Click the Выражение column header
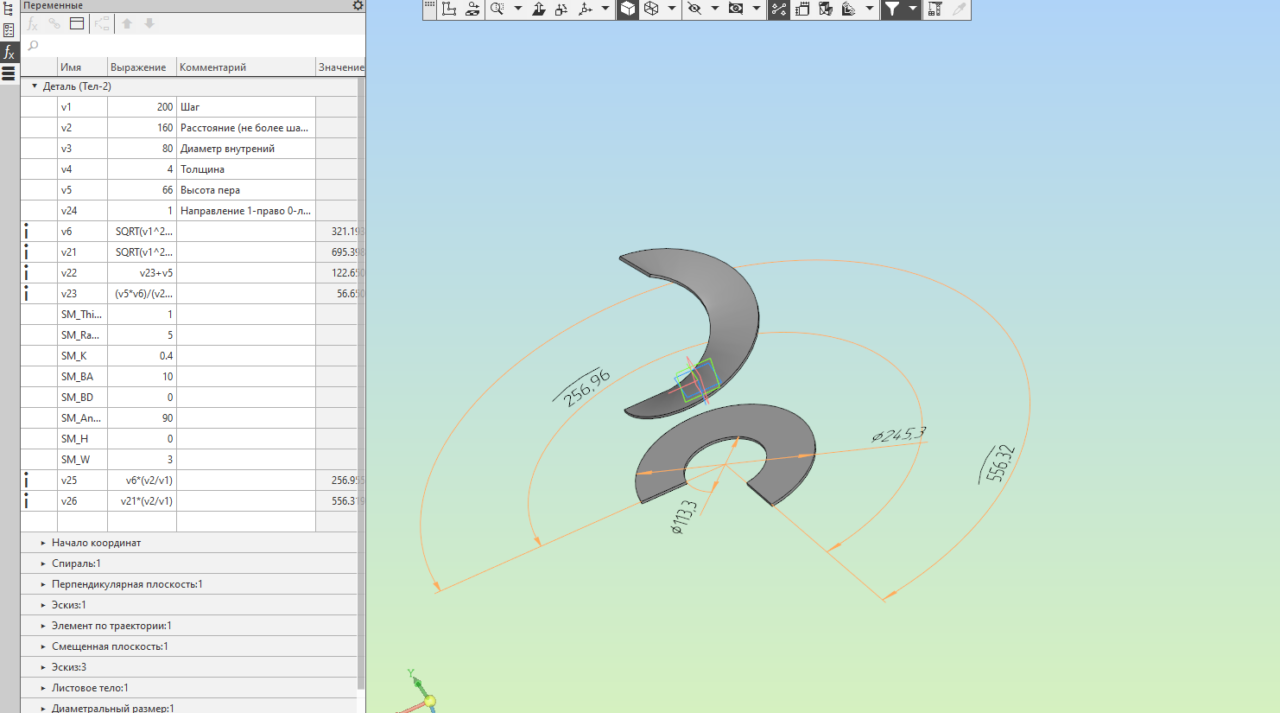Screen dimensions: 1280x713 [140, 67]
